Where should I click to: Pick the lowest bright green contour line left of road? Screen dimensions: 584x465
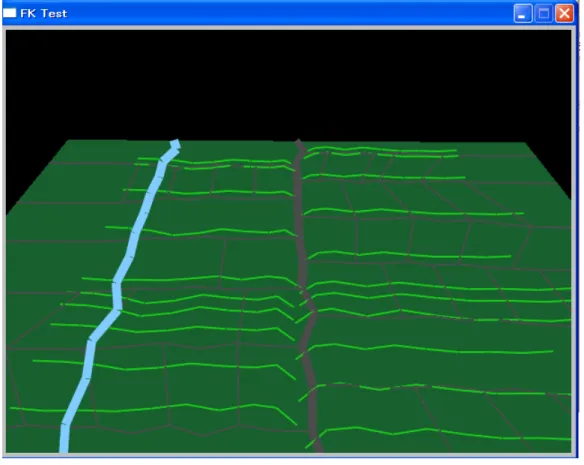tap(153, 410)
